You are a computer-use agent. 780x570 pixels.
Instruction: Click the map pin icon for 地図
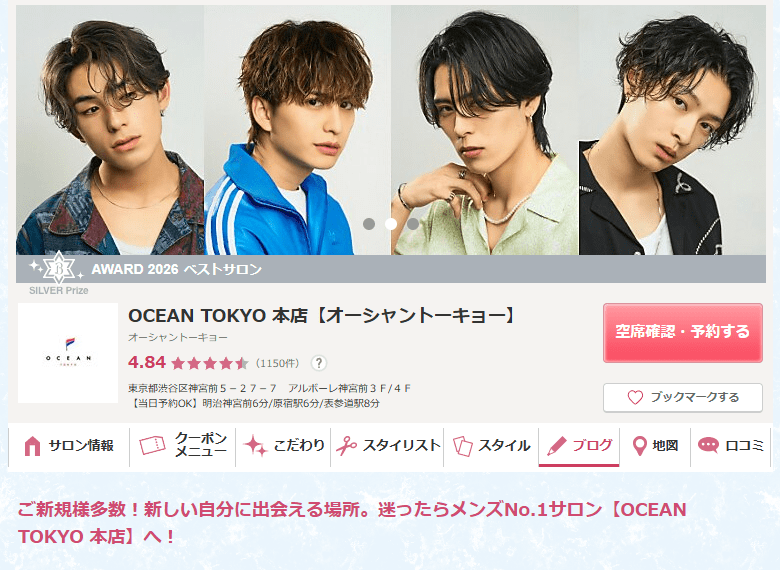(639, 446)
